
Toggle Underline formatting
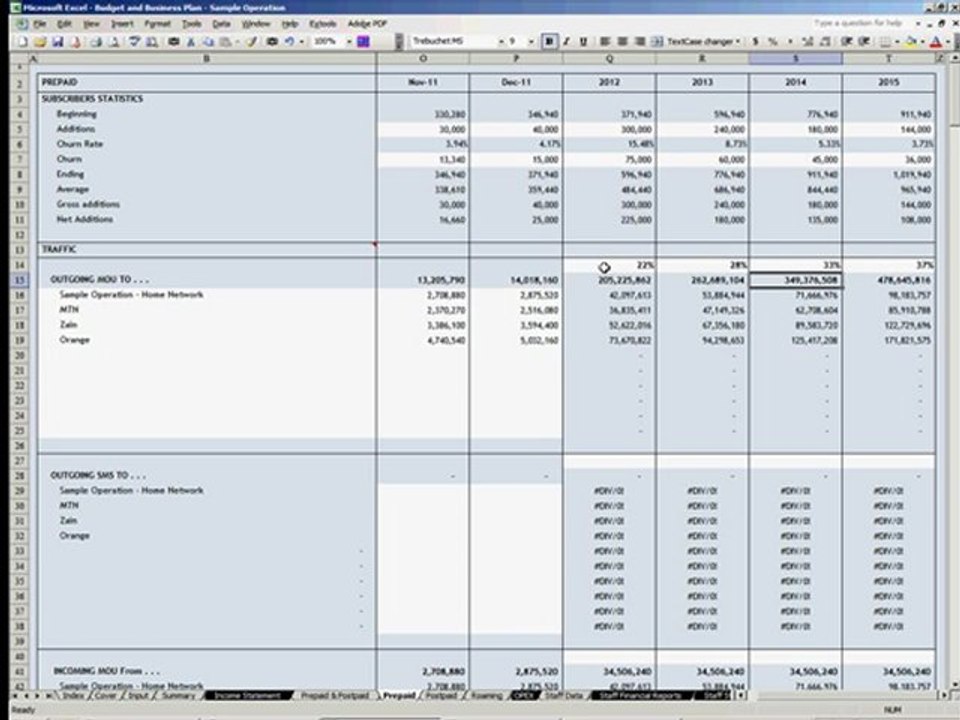click(583, 42)
